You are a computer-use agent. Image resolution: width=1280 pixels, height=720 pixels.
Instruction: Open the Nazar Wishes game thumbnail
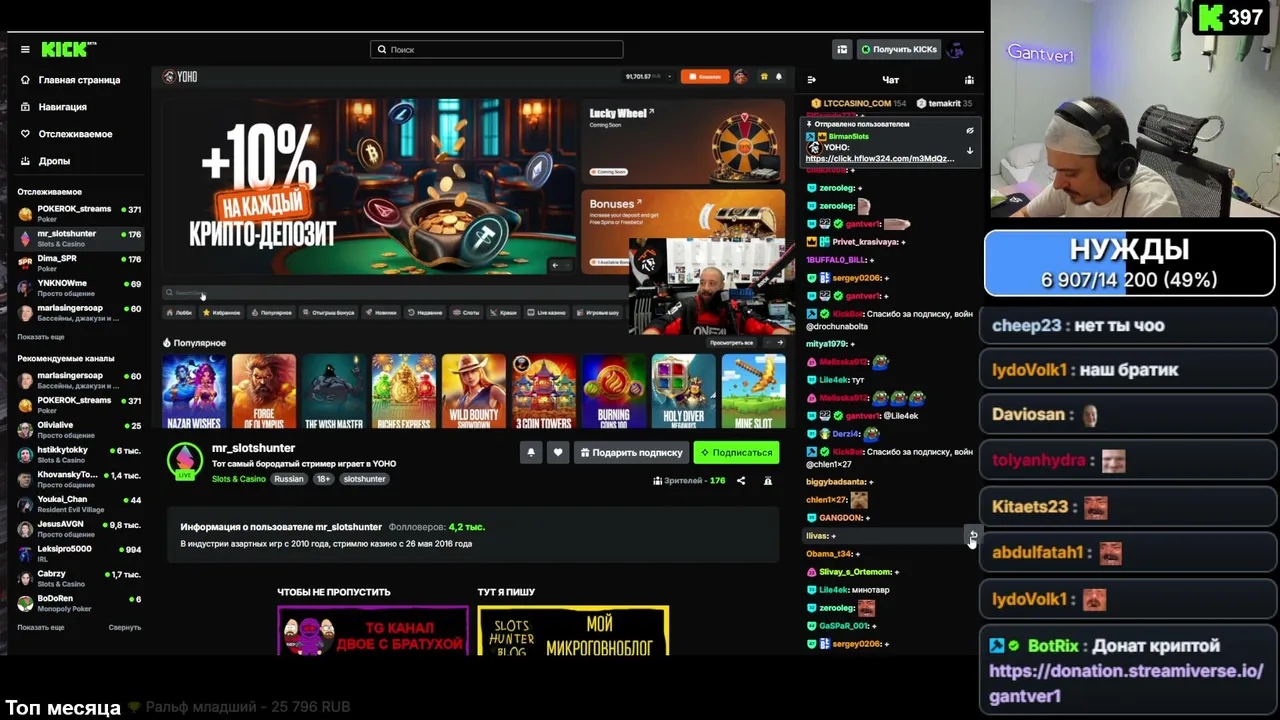pos(194,391)
